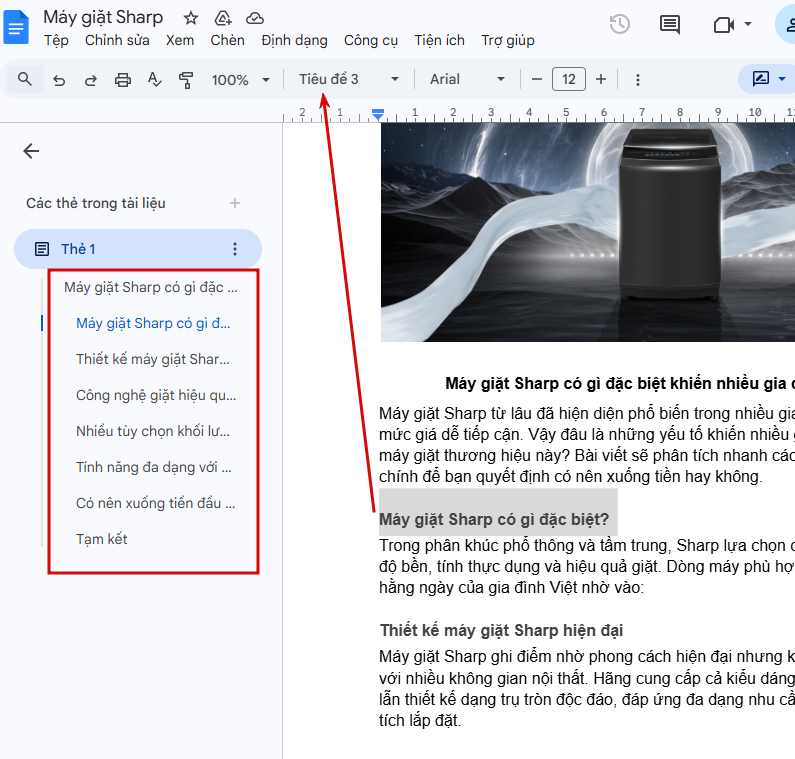Jump to outline item Thiết kế máy giặt Shar...

[x=153, y=359]
